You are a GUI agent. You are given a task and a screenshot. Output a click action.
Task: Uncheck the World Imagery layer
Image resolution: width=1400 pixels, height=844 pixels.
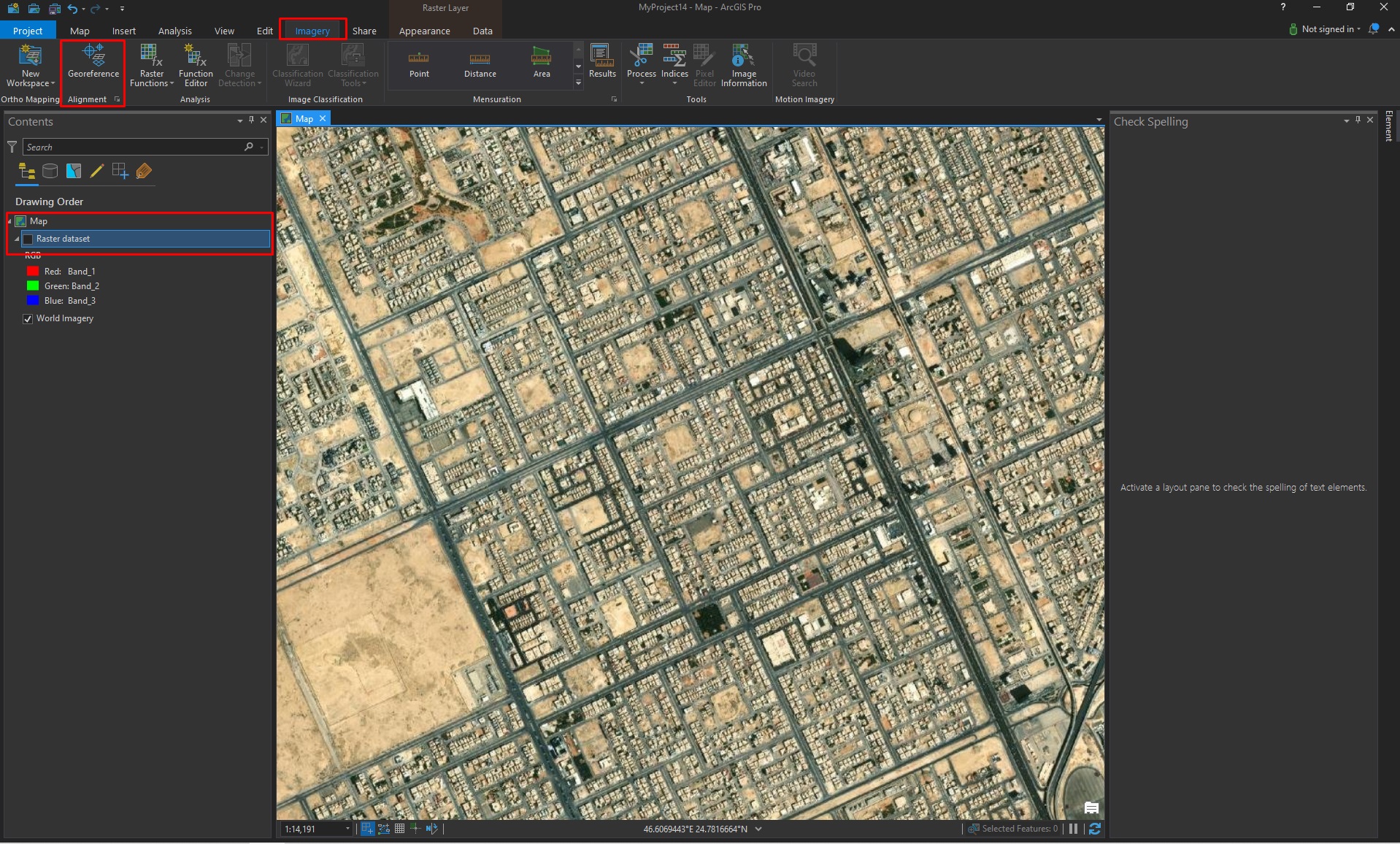[x=28, y=319]
